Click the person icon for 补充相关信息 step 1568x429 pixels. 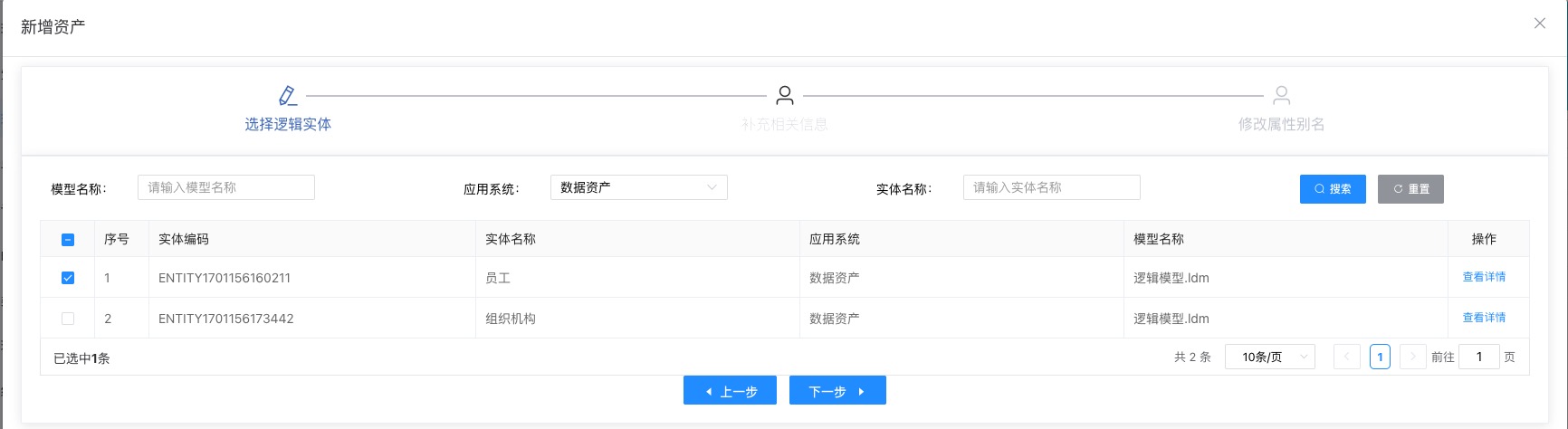tap(785, 95)
